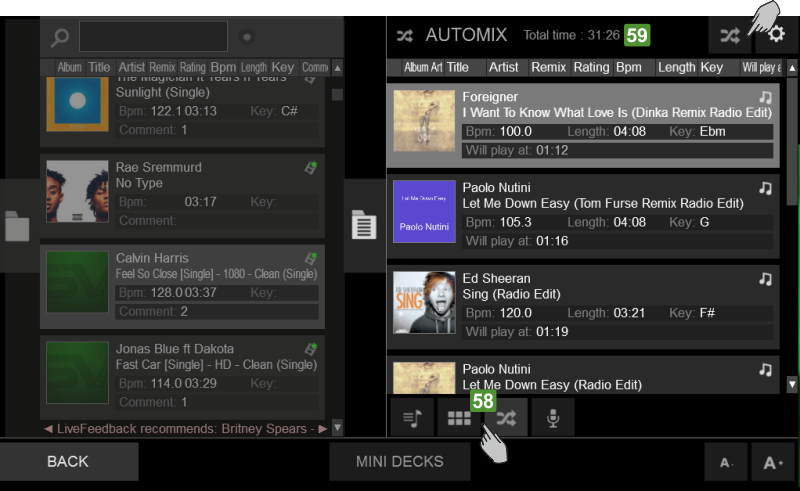Sort browser by Title column
800x491 pixels.
point(99,67)
